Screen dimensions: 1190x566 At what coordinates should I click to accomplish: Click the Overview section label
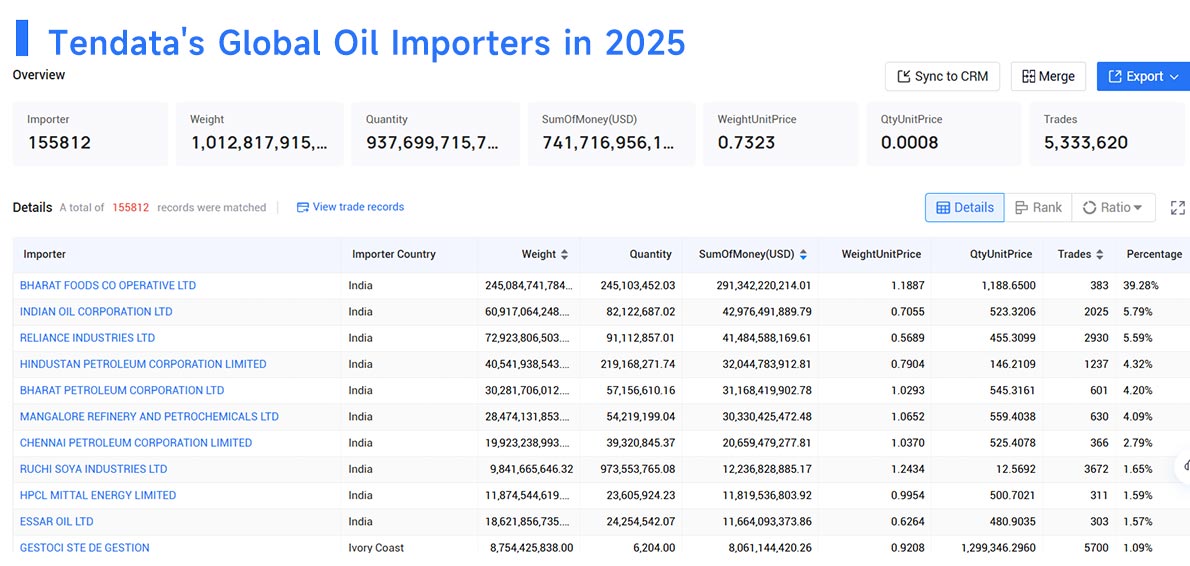click(x=39, y=75)
